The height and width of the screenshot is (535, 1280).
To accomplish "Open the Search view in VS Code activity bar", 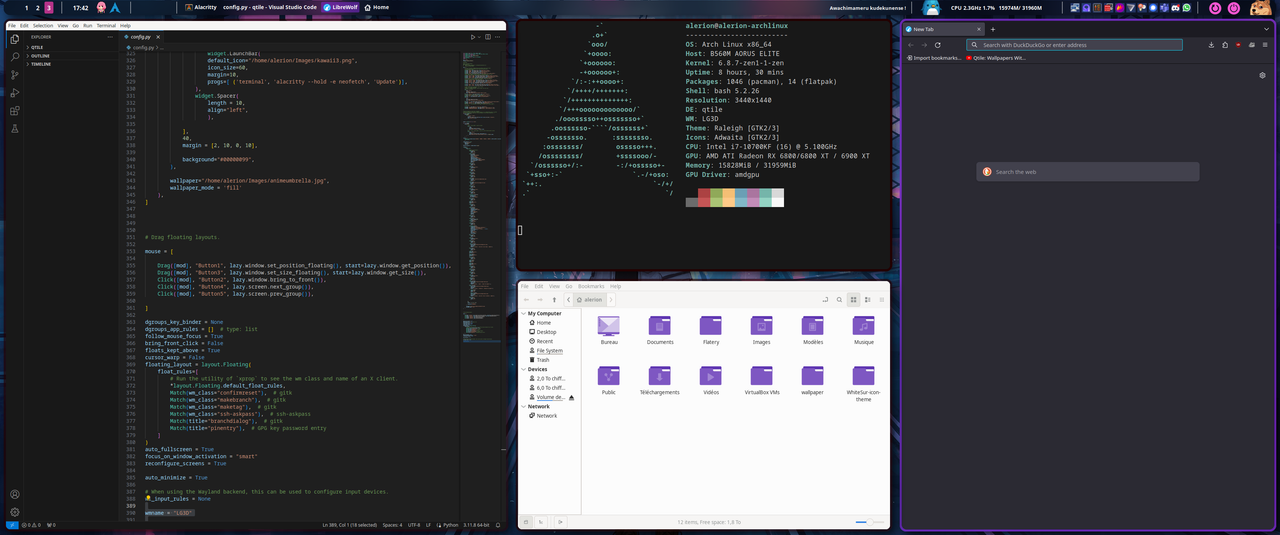I will pyautogui.click(x=14, y=57).
